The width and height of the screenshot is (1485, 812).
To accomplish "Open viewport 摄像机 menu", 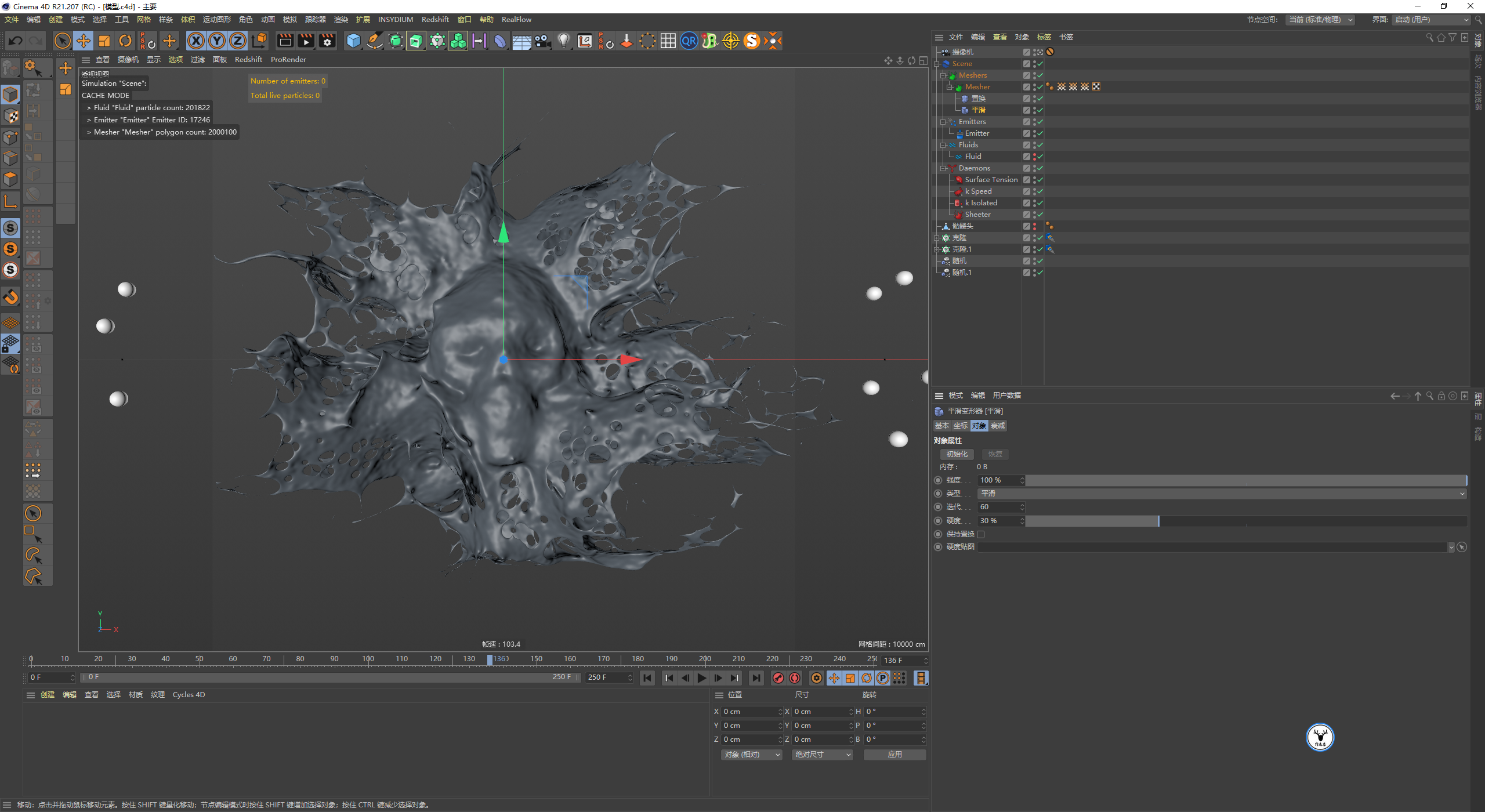I will [x=128, y=60].
